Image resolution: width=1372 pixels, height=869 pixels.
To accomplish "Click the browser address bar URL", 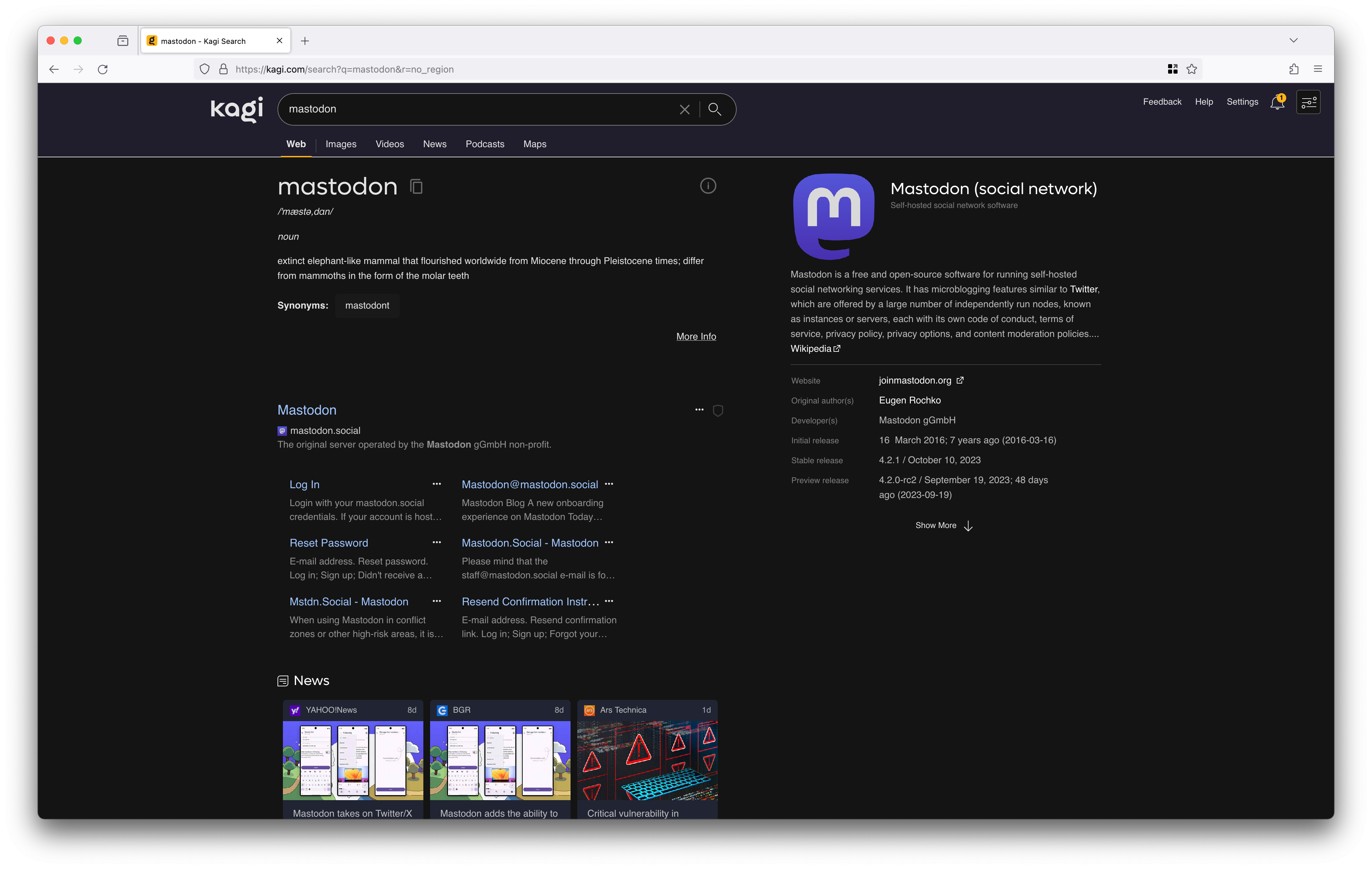I will tap(344, 70).
